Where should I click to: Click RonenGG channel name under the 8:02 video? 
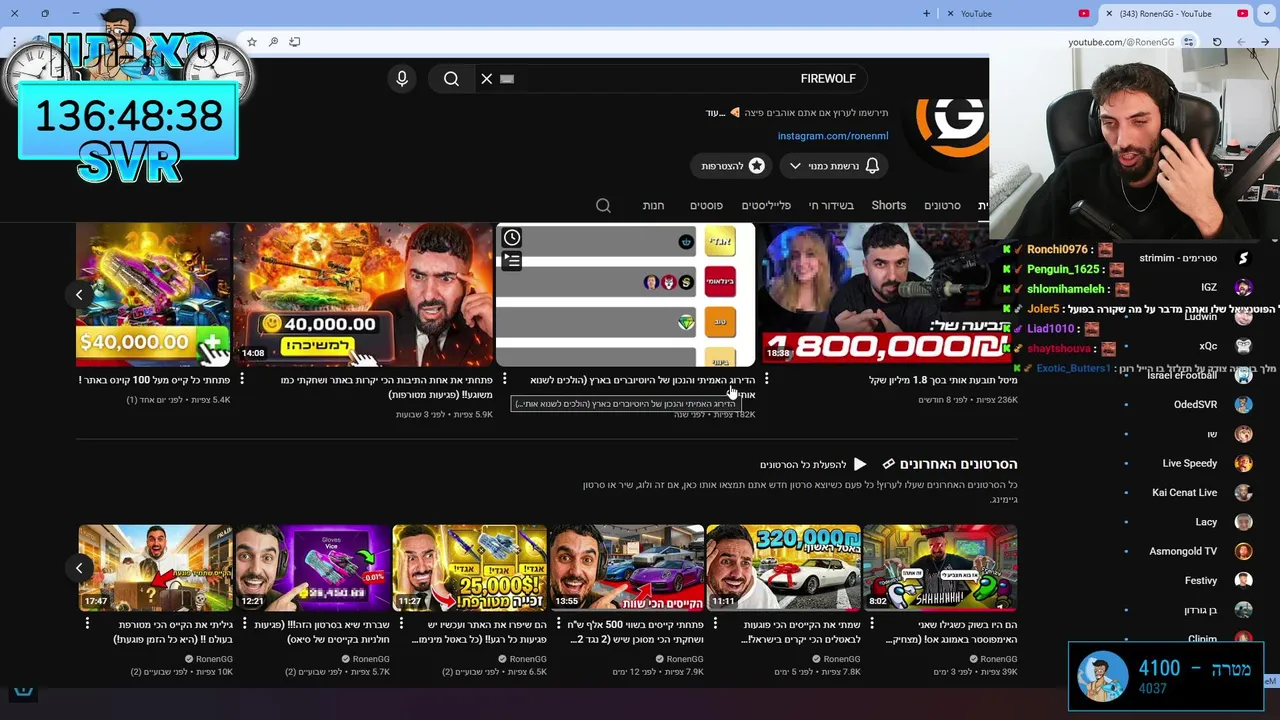(998, 659)
